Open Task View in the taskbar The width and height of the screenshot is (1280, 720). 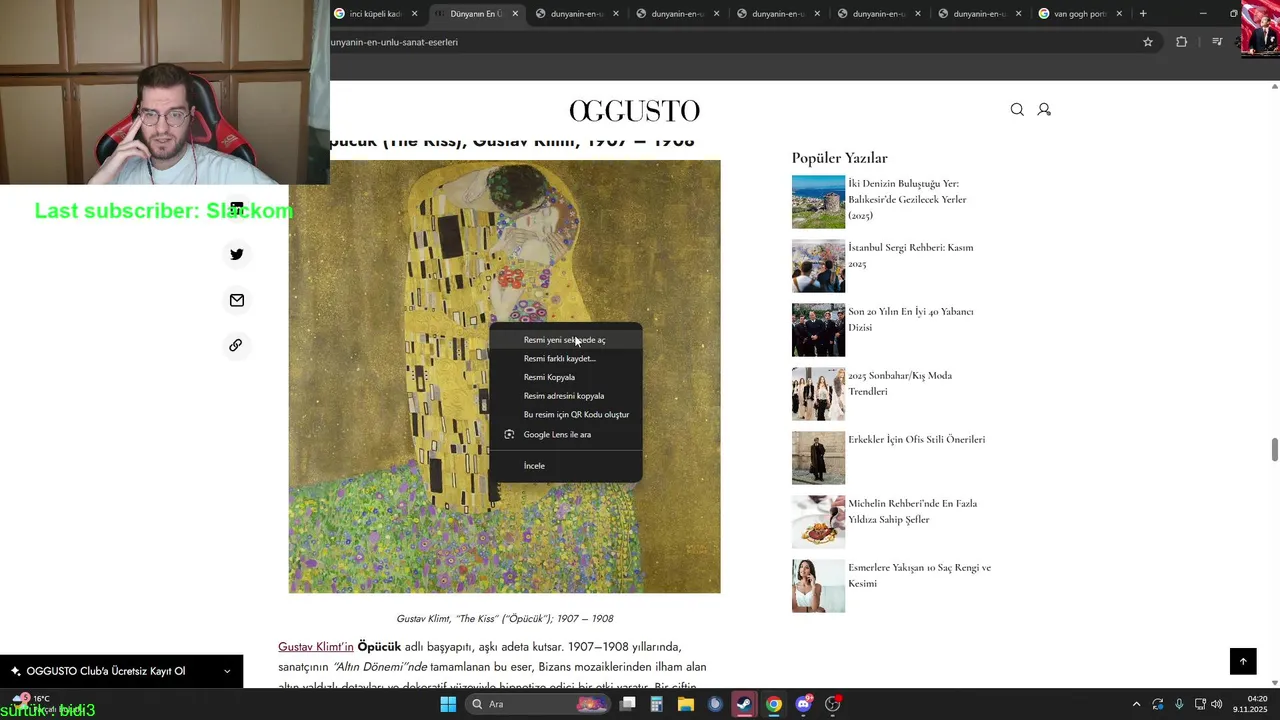click(628, 704)
